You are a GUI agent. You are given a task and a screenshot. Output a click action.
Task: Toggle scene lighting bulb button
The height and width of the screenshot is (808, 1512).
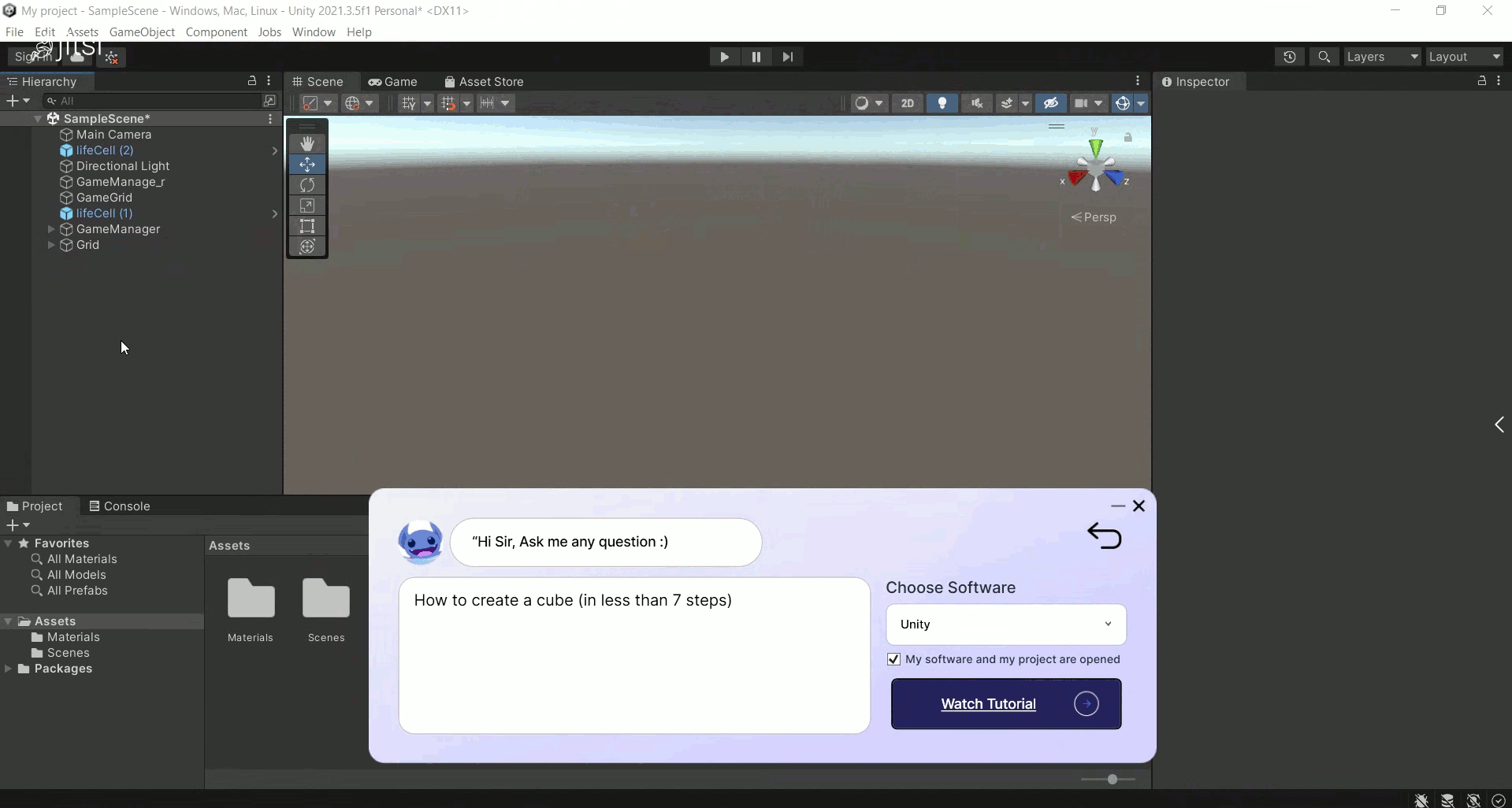coord(942,103)
